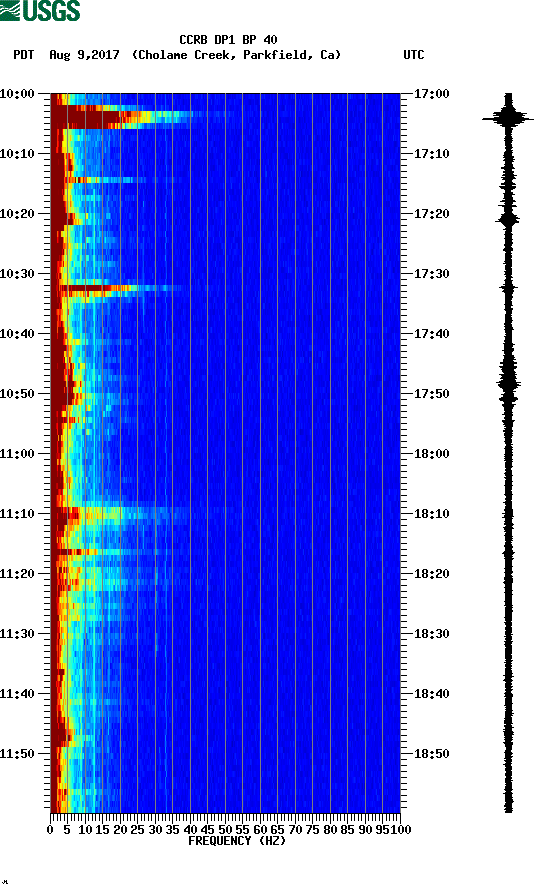The width and height of the screenshot is (552, 893).
Task: Click the 'UTC' timezone label
Action: pyautogui.click(x=414, y=55)
